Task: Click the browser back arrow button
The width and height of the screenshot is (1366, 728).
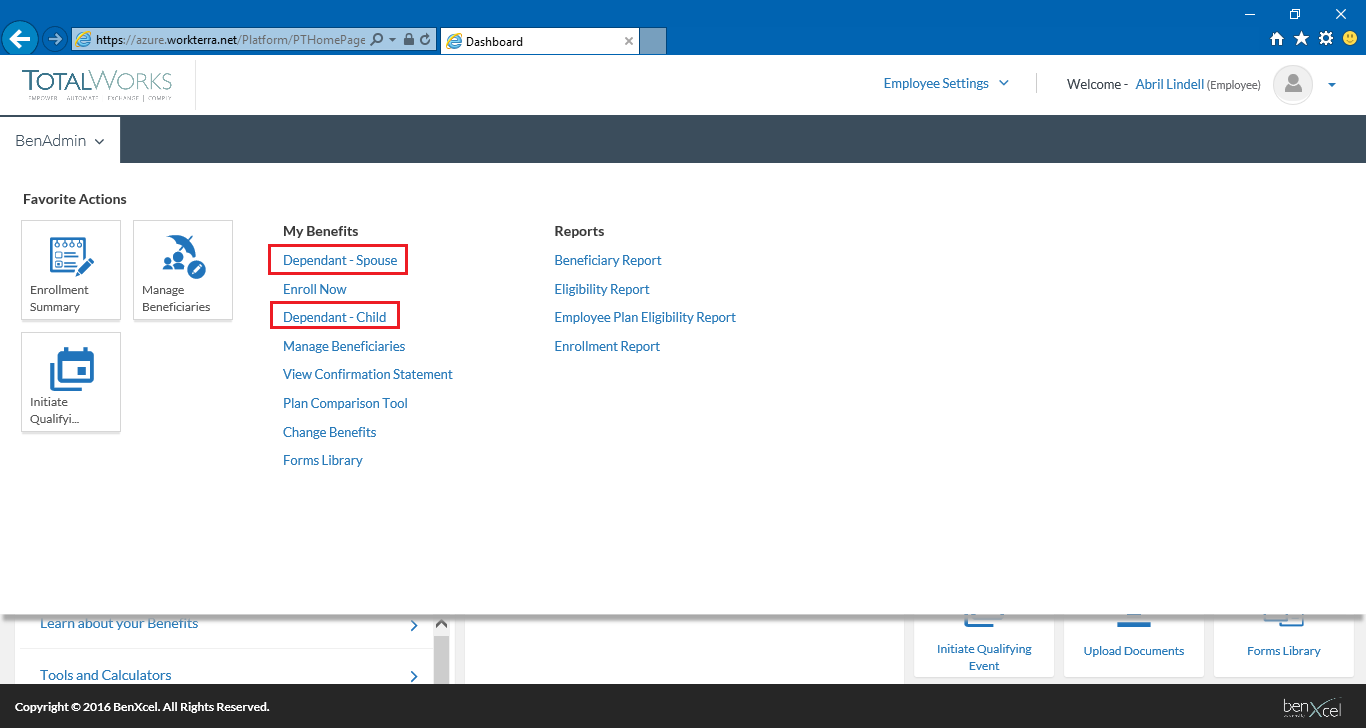Action: [19, 40]
